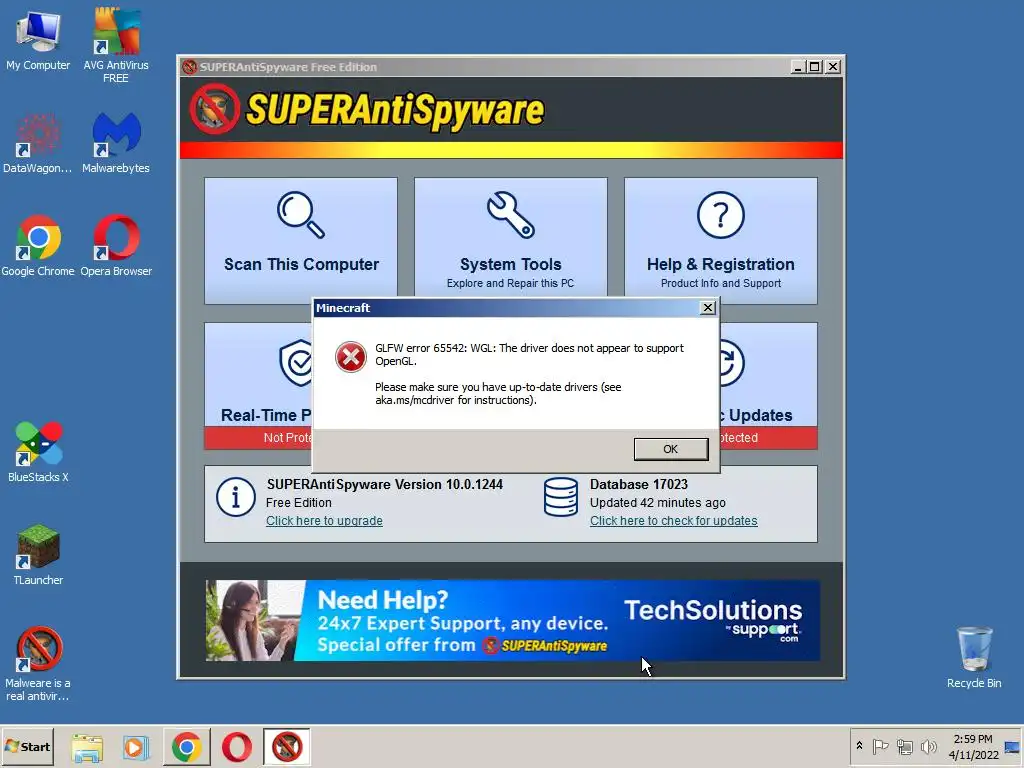Click the shield Real-Time Protection icon
This screenshot has height=768, width=1024.
(296, 362)
